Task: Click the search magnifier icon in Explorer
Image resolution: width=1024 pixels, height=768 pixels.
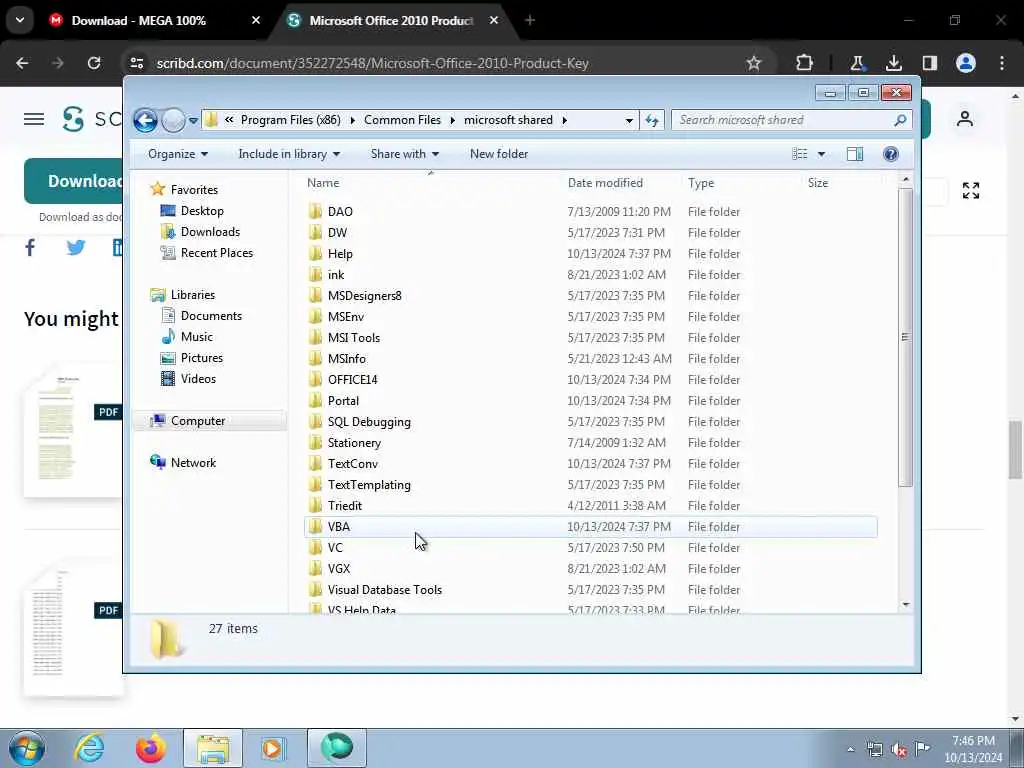Action: [900, 120]
